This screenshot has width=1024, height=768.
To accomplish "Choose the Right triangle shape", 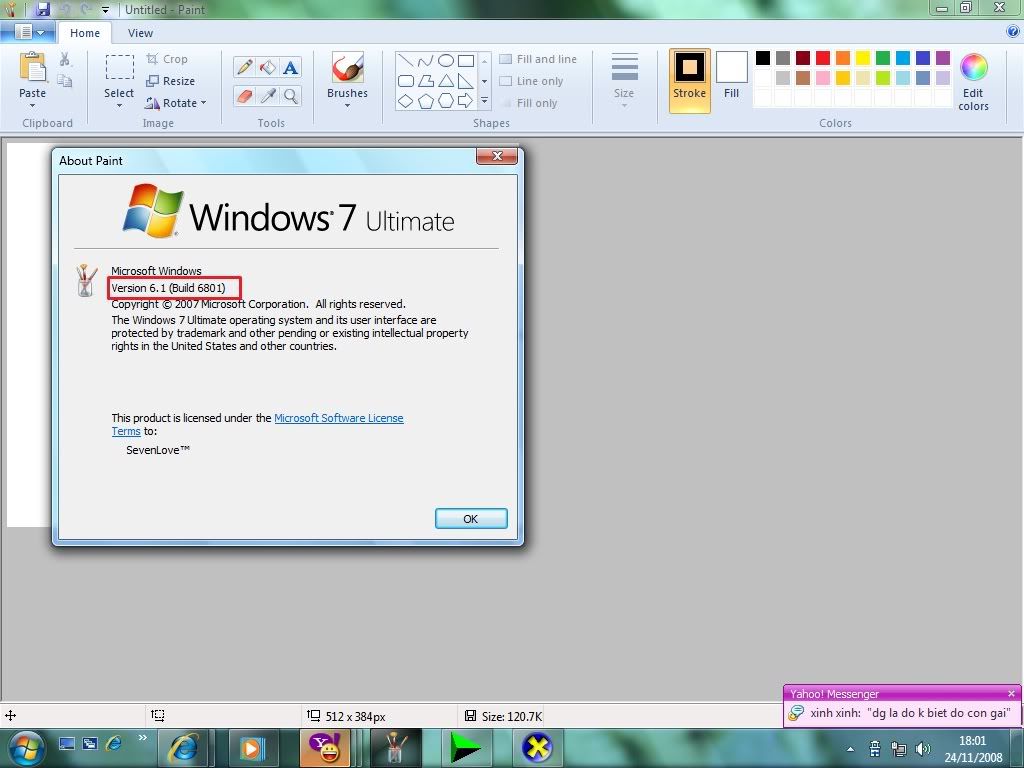I will [466, 81].
